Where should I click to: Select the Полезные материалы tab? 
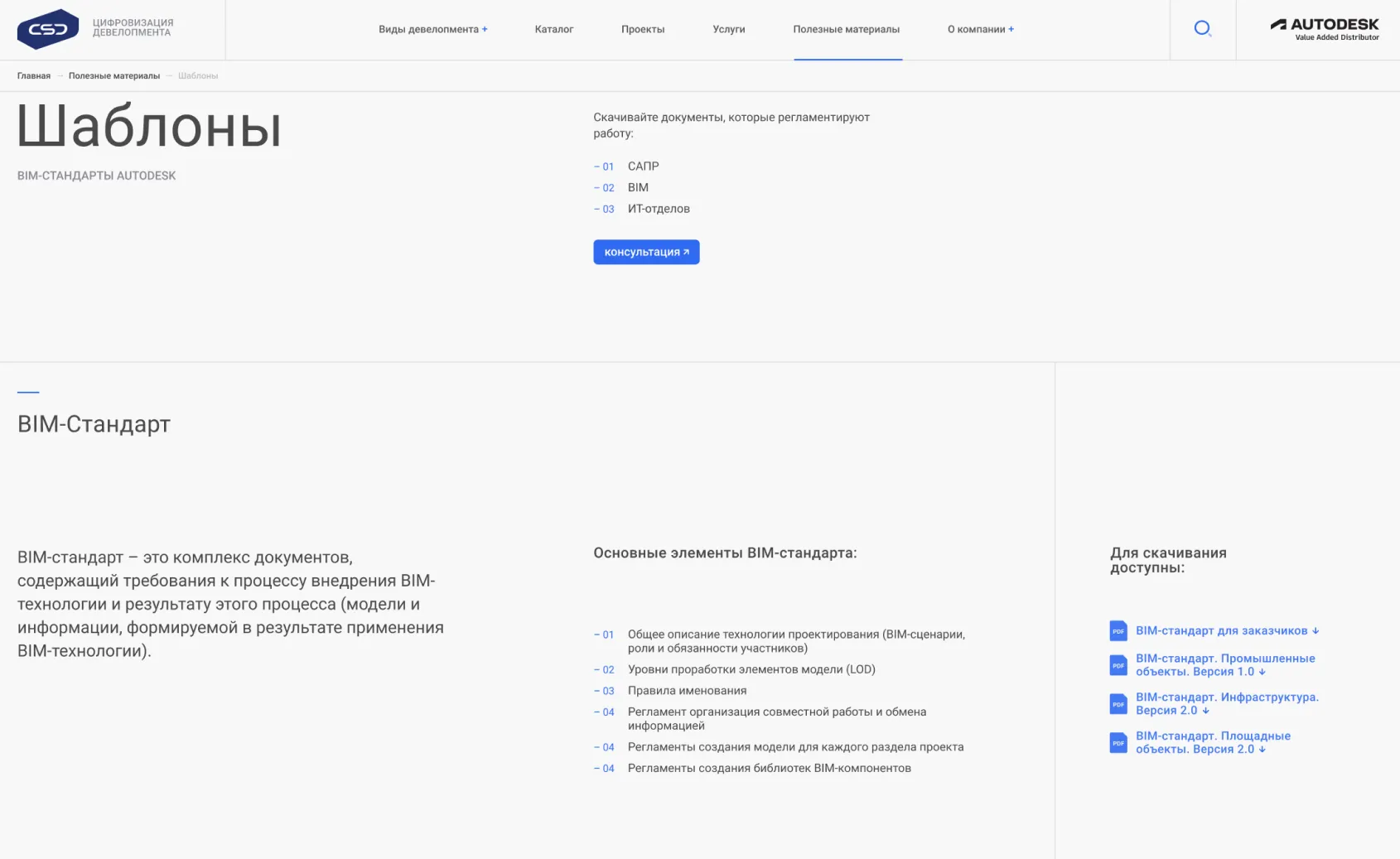click(x=846, y=29)
